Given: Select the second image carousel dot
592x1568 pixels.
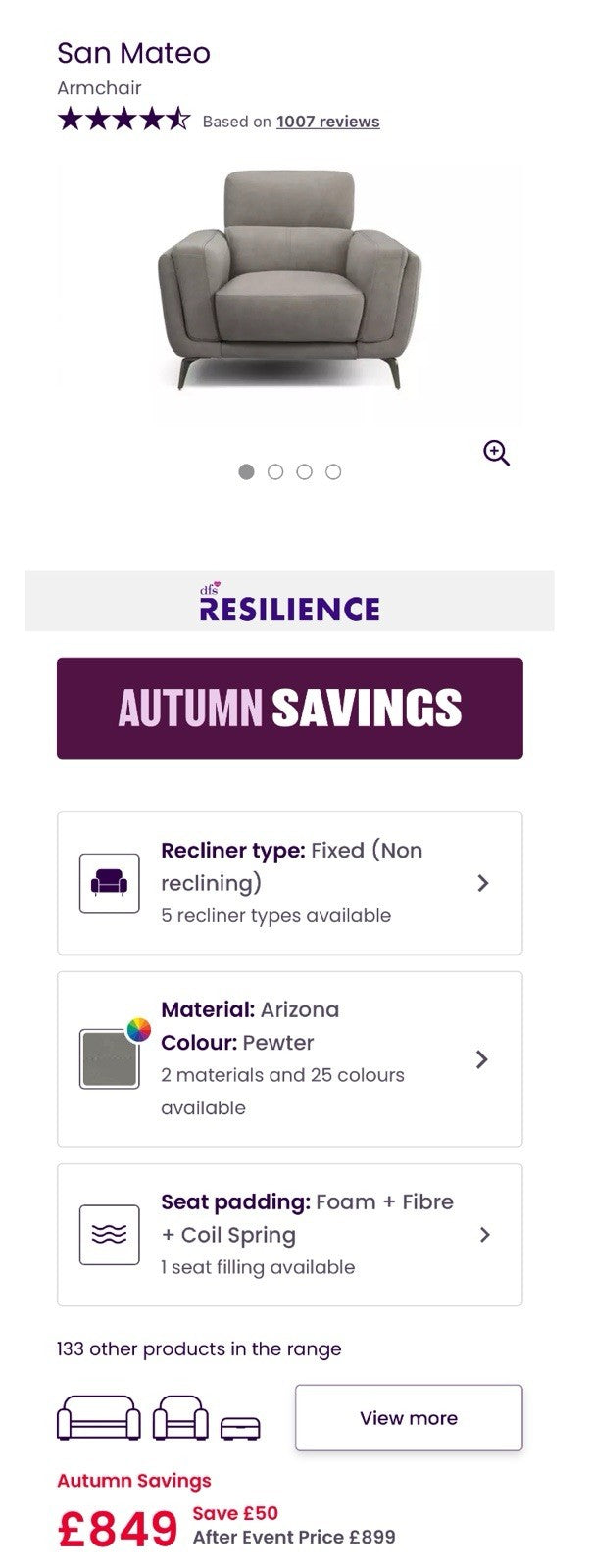Looking at the screenshot, I should click(275, 472).
